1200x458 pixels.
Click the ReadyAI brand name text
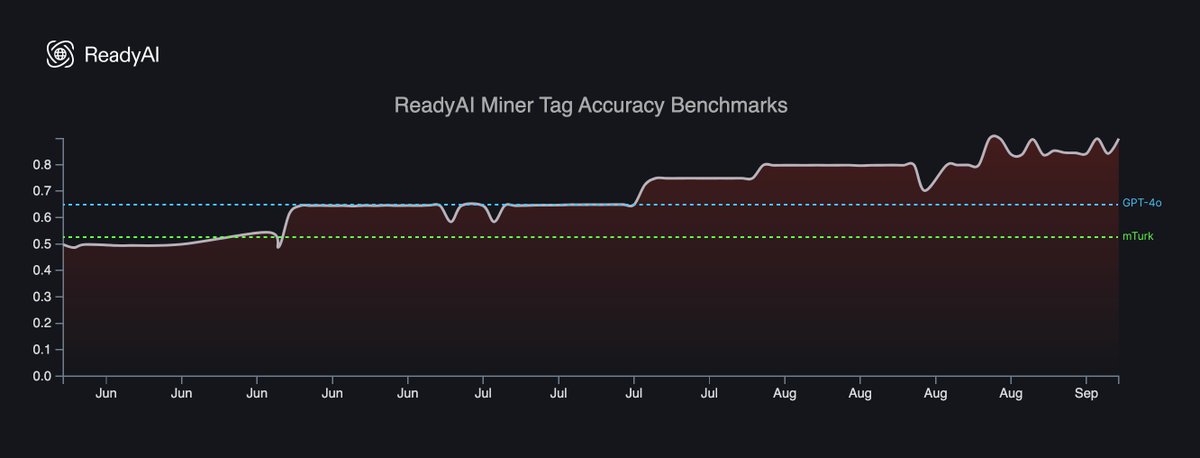(122, 55)
